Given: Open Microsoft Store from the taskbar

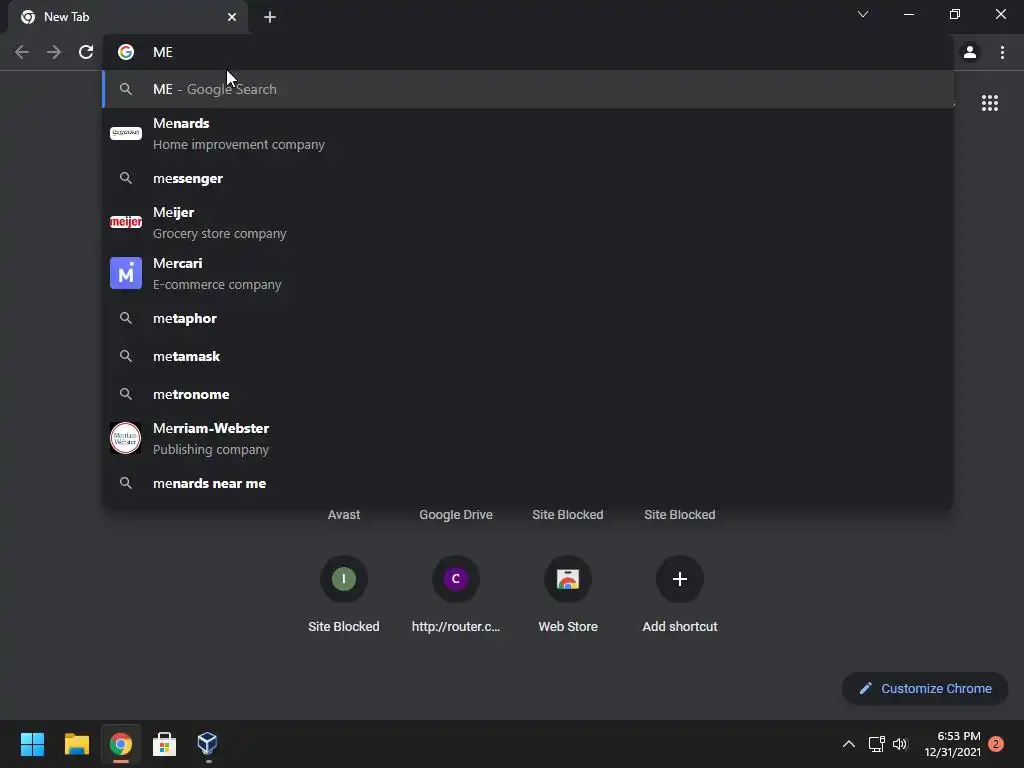Looking at the screenshot, I should pyautogui.click(x=165, y=744).
